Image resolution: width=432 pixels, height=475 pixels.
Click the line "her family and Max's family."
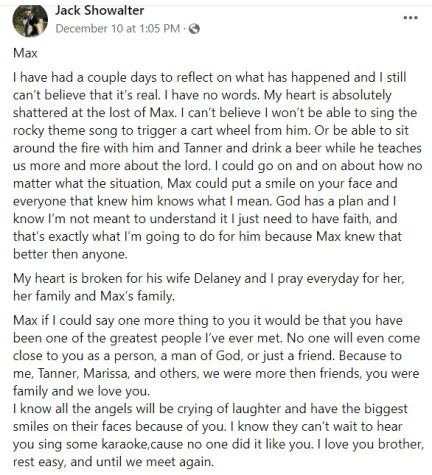94,296
